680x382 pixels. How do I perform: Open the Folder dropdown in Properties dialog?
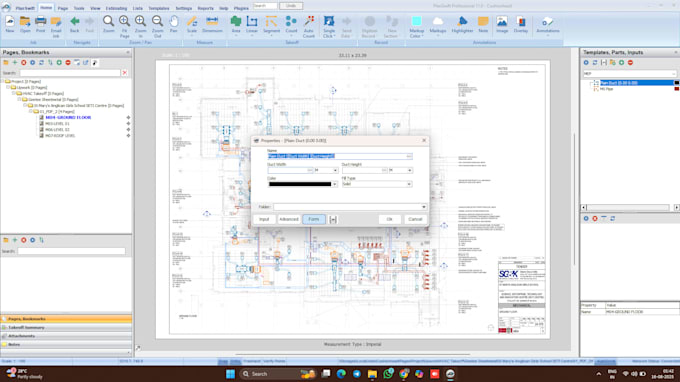point(424,207)
